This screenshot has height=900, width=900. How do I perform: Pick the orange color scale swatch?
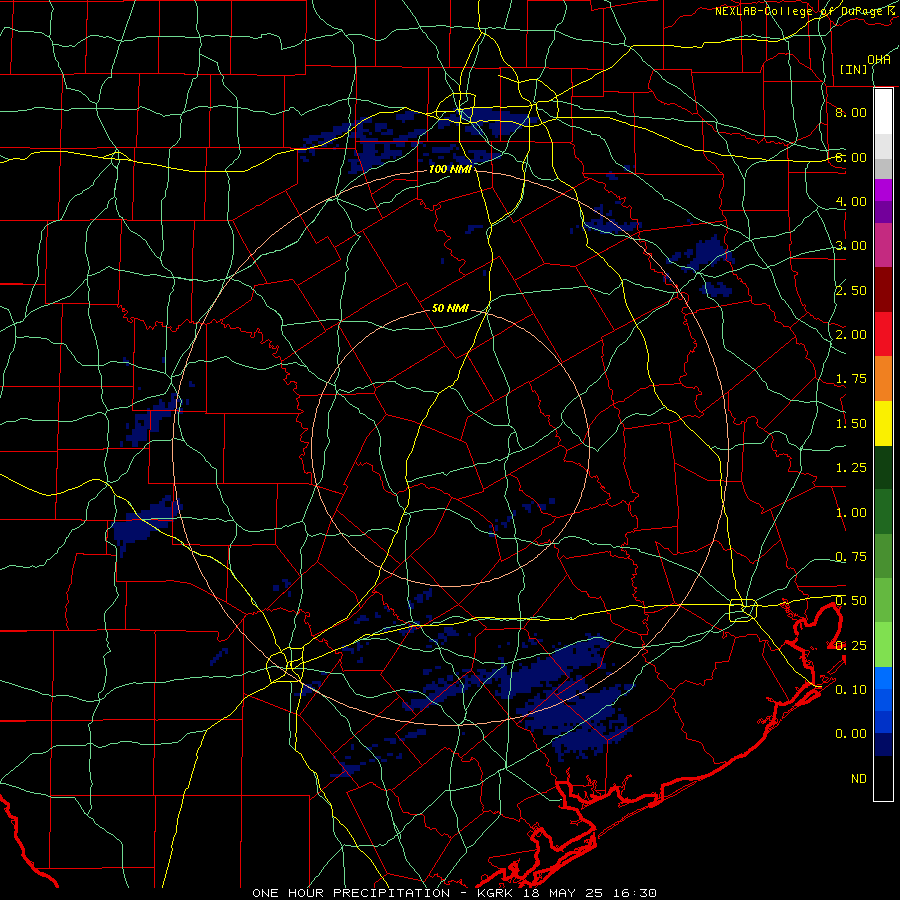[883, 379]
